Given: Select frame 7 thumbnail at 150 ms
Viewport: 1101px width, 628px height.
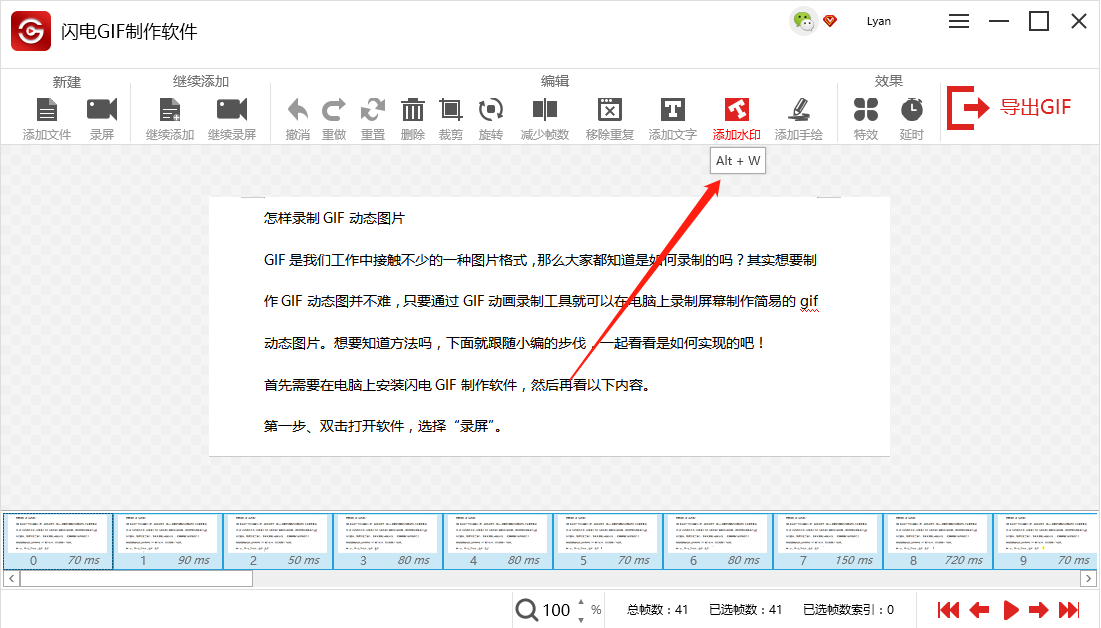Looking at the screenshot, I should point(829,541).
